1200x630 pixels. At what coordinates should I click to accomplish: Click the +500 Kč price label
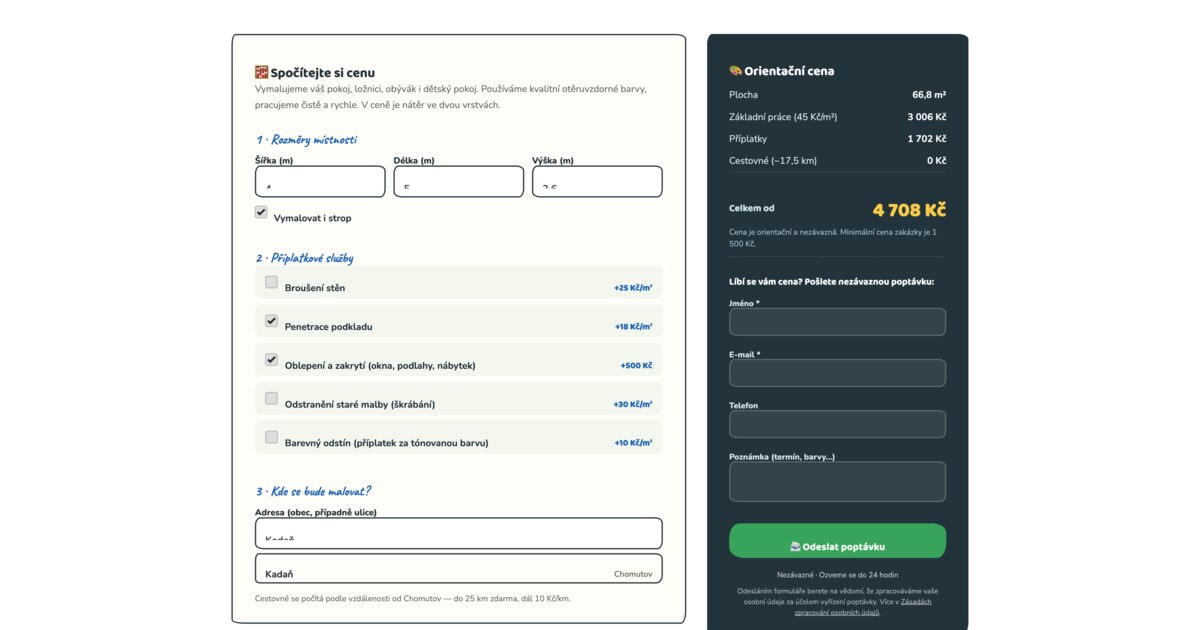tap(636, 366)
